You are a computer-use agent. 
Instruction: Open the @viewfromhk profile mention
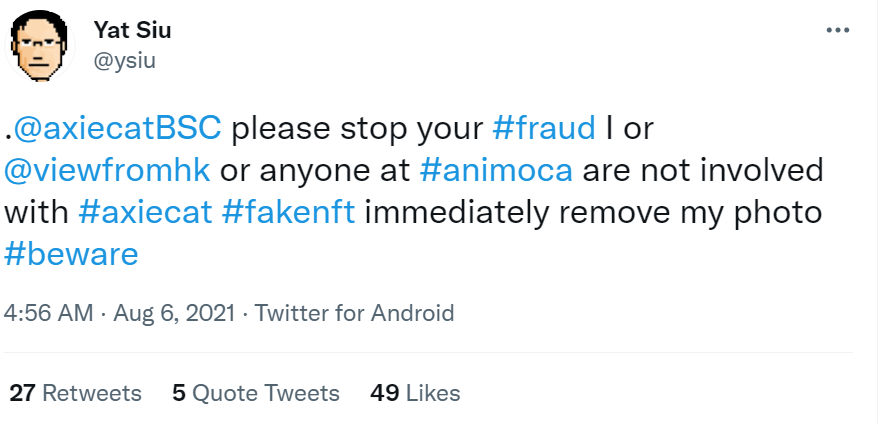(108, 170)
